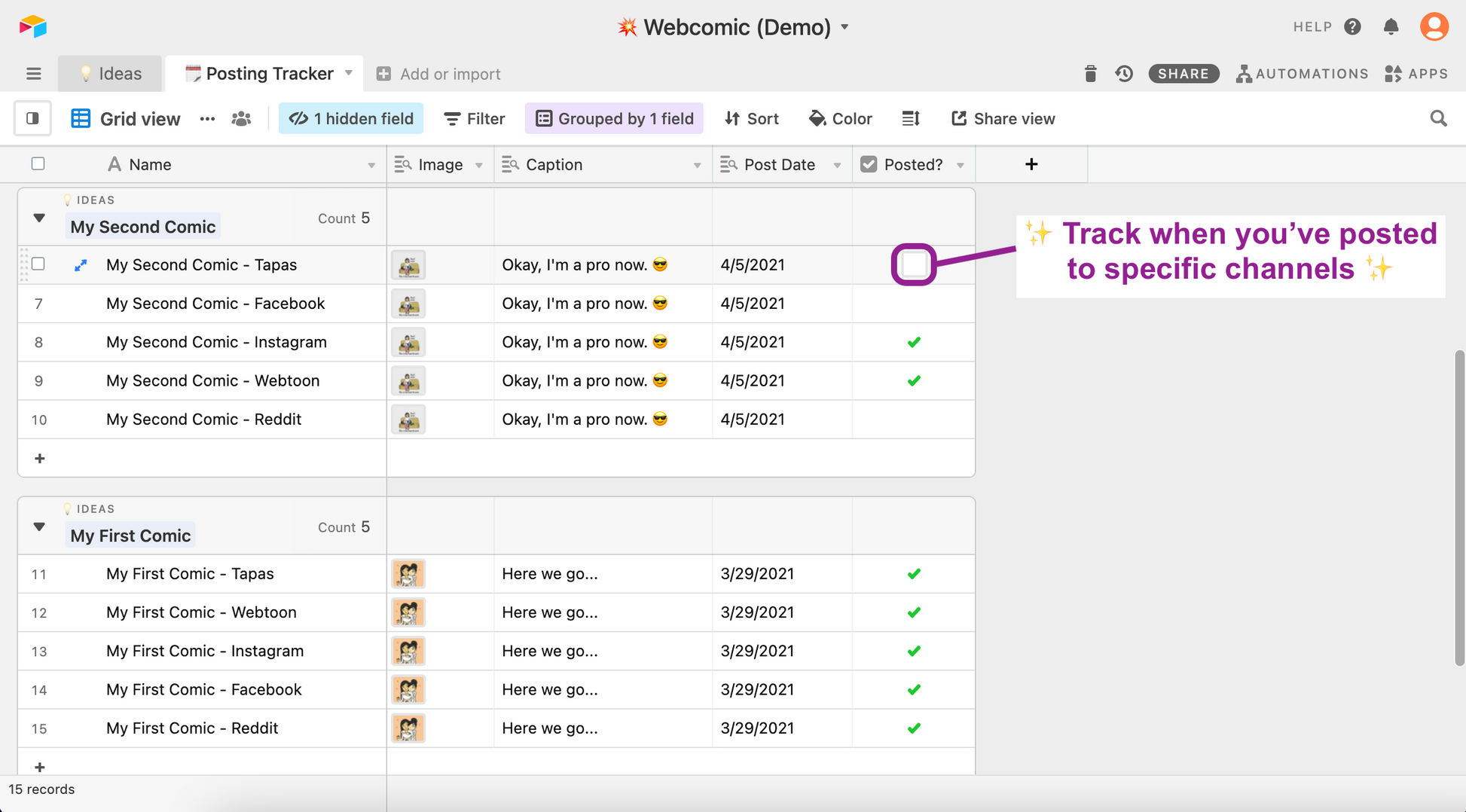This screenshot has height=812, width=1466.
Task: Click the notifications bell icon
Action: pyautogui.click(x=1391, y=27)
